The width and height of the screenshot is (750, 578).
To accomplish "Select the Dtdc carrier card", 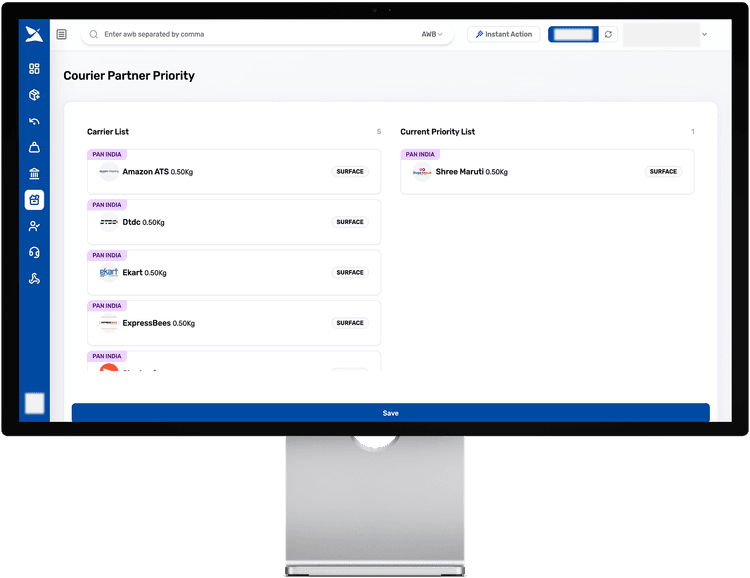I will tap(233, 222).
